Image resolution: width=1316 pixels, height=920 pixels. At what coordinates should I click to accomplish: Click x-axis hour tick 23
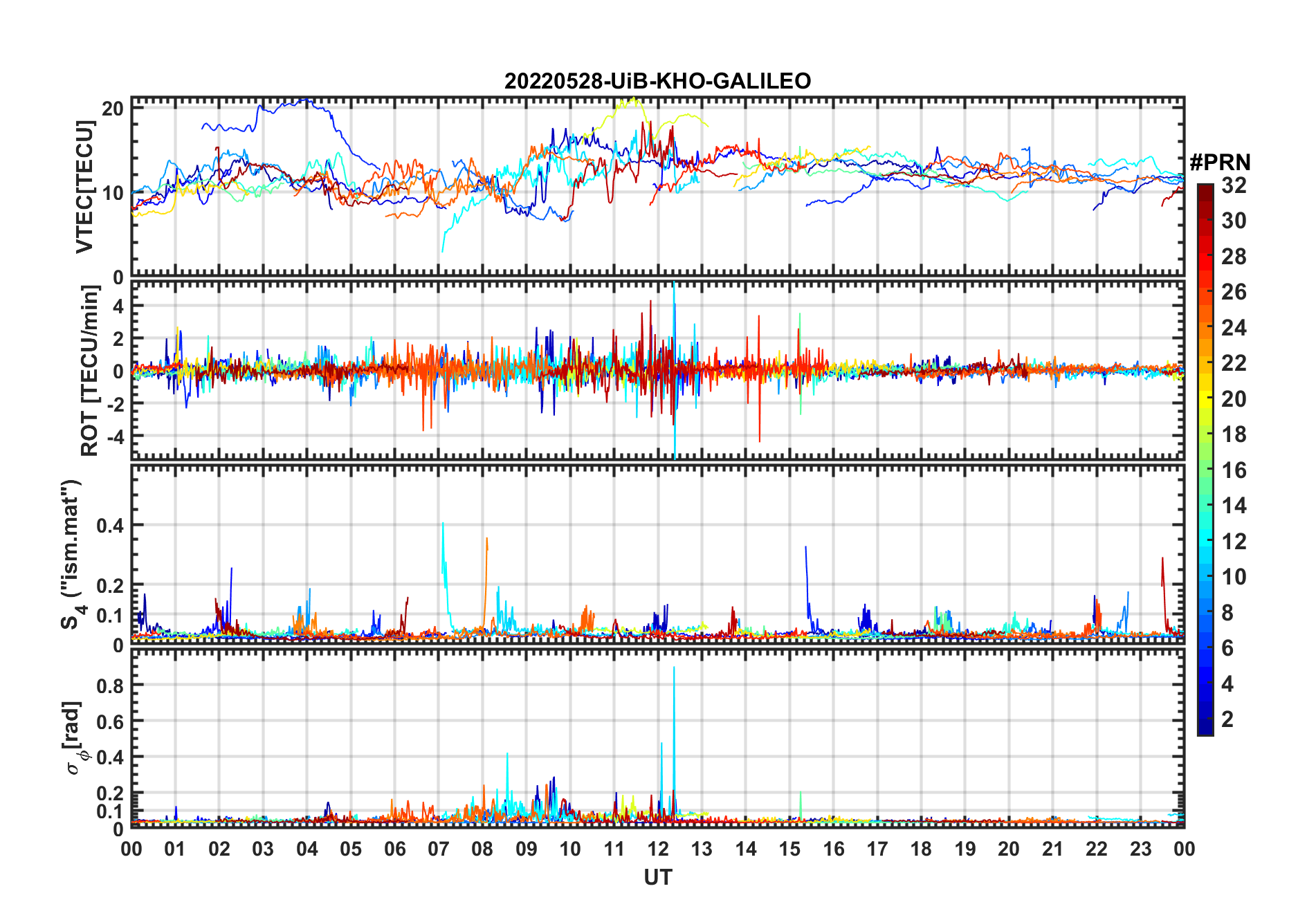[1141, 849]
